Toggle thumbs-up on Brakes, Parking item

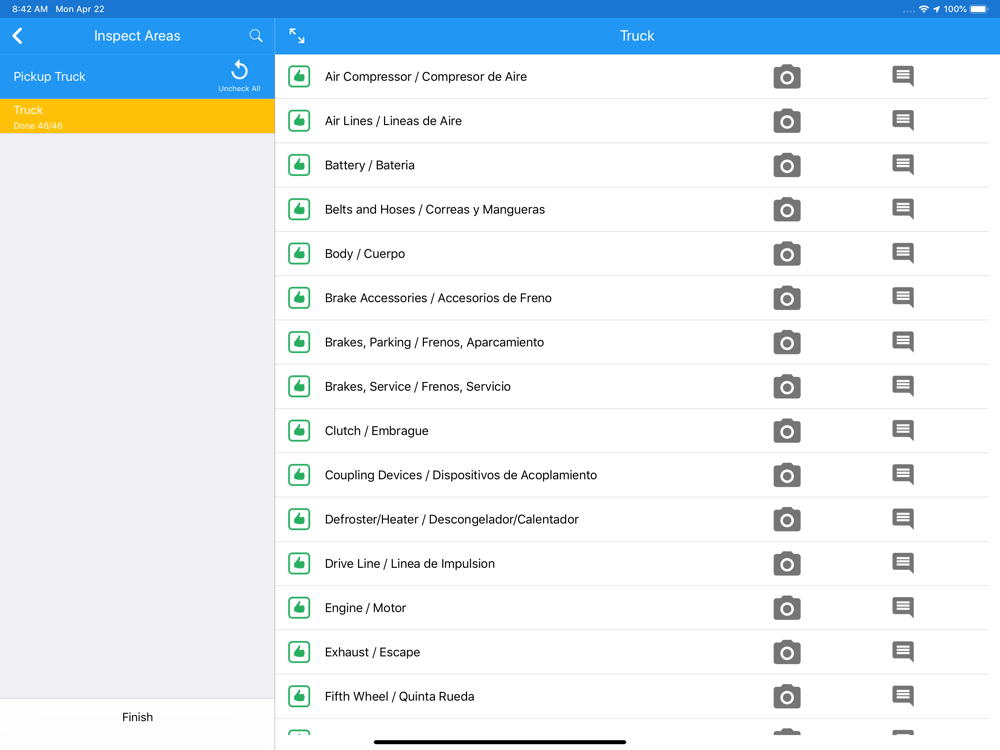pyautogui.click(x=299, y=342)
